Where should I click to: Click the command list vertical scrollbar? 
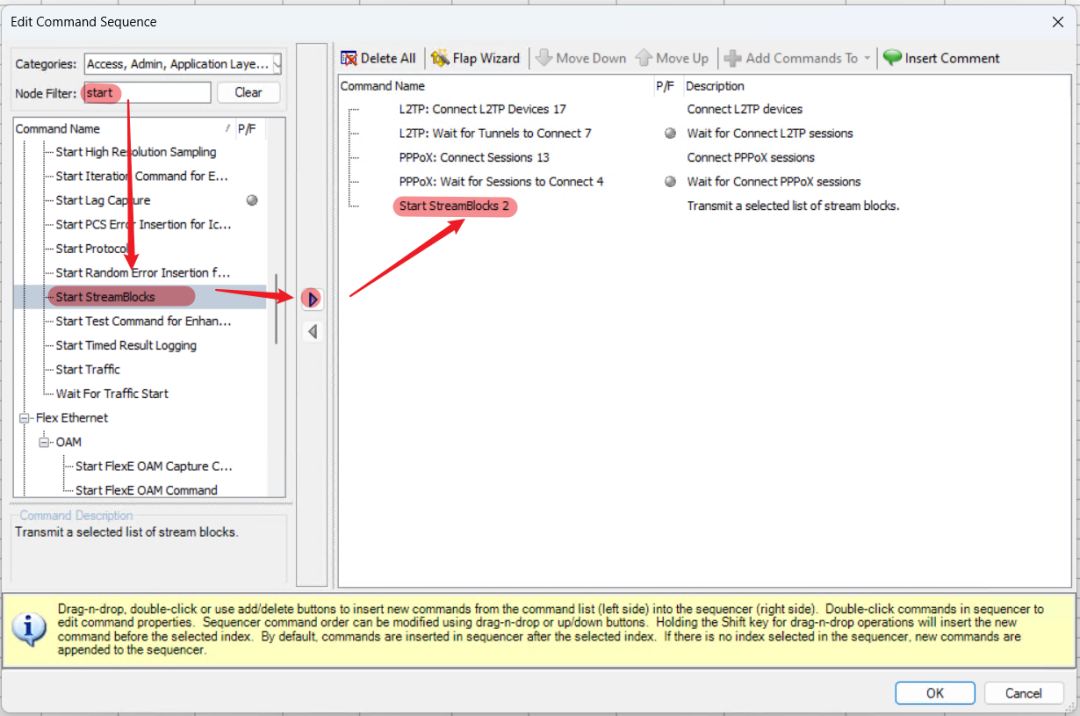pos(277,310)
